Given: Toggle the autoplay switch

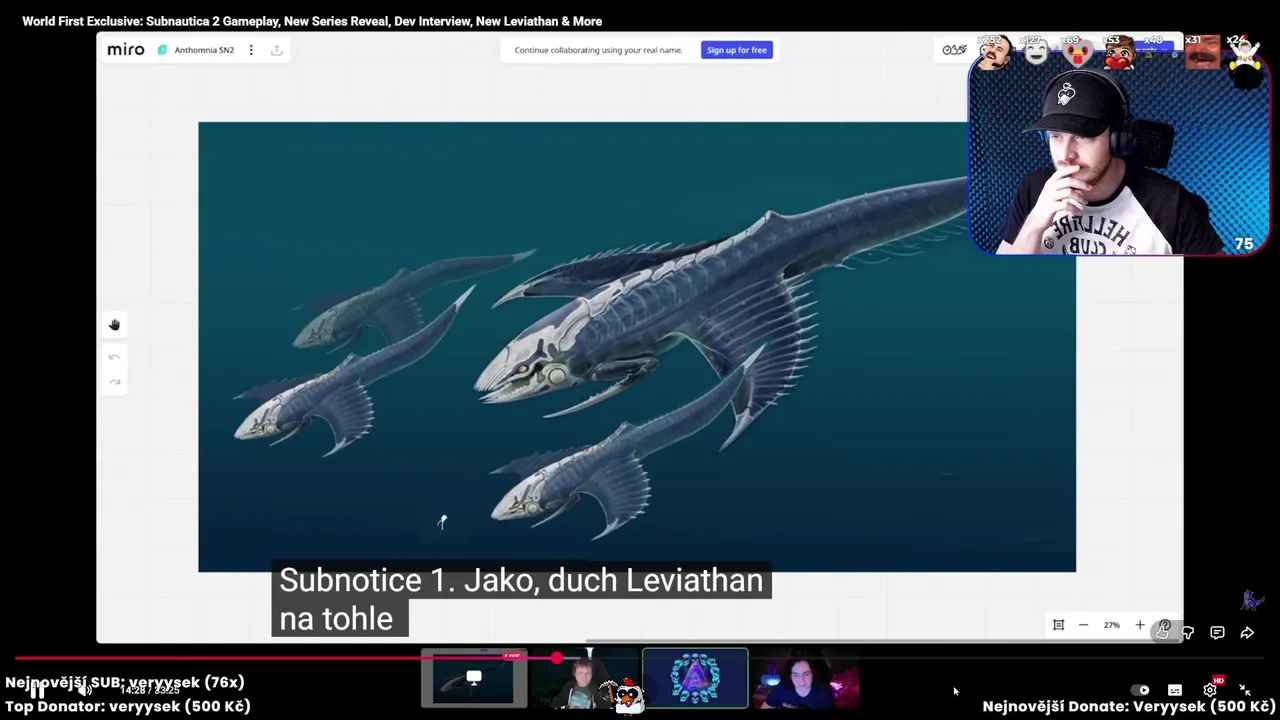Looking at the screenshot, I should pos(1140,690).
